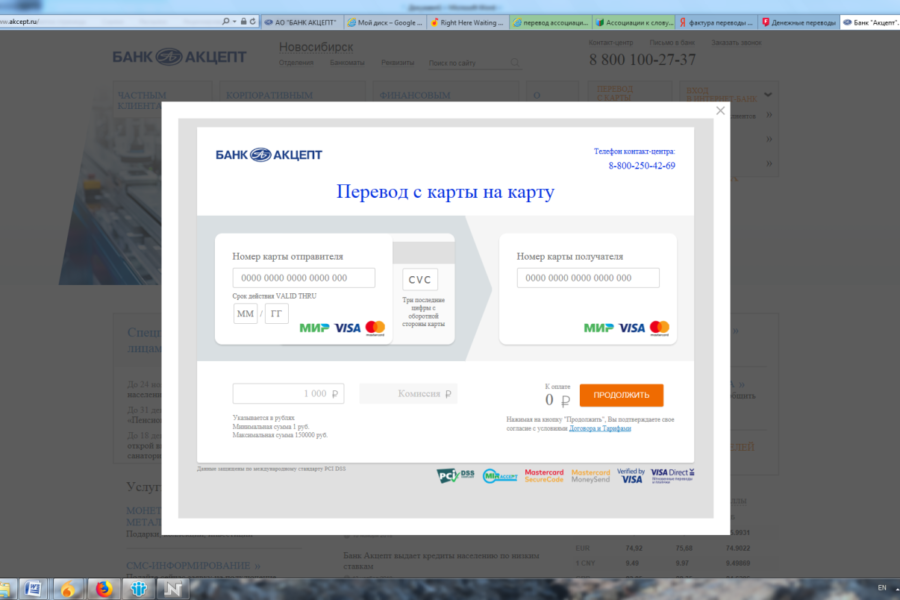Click the VISA Direct badge
The height and width of the screenshot is (600, 900).
[672, 476]
